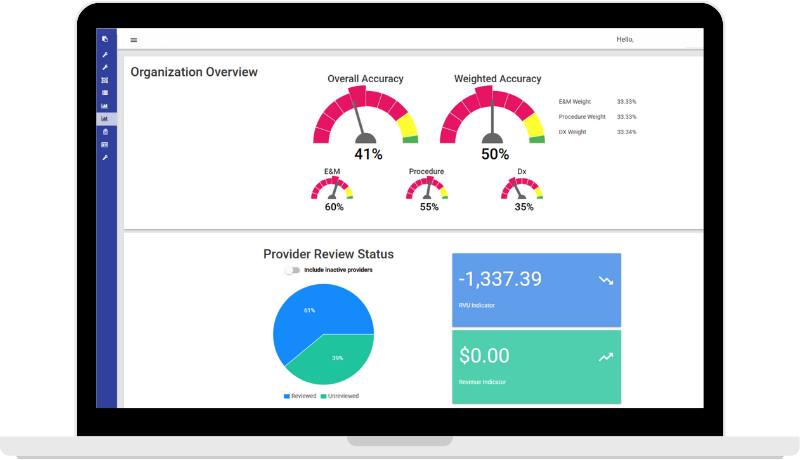Click the clipboard icon in the sidebar

click(x=105, y=132)
